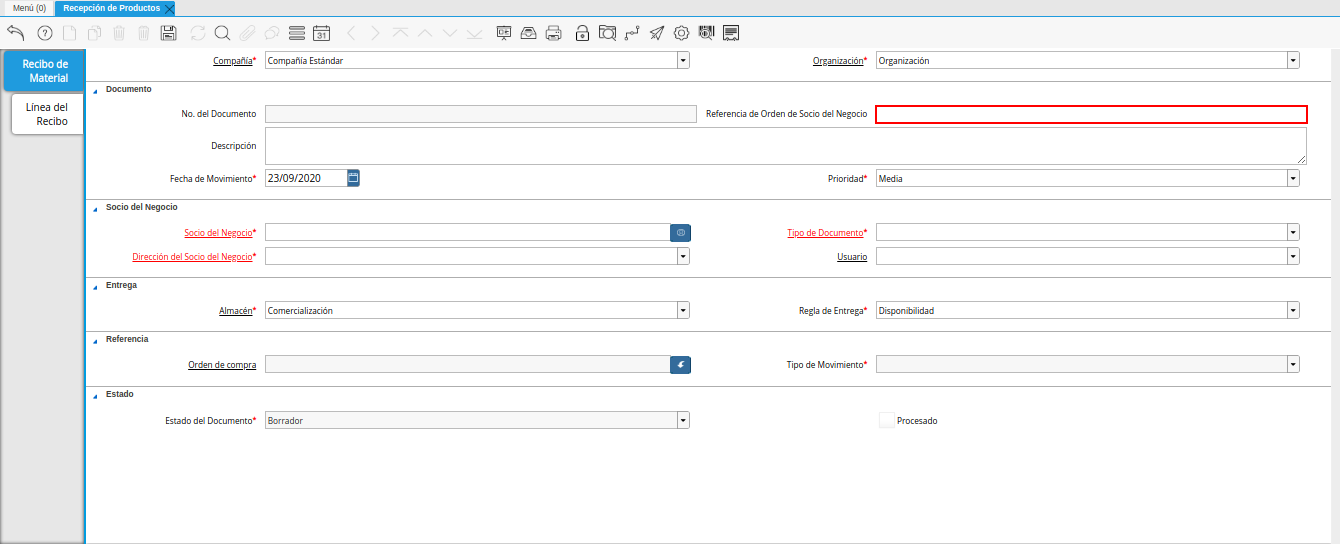
Task: Click into the Descripción text field
Action: (785, 146)
